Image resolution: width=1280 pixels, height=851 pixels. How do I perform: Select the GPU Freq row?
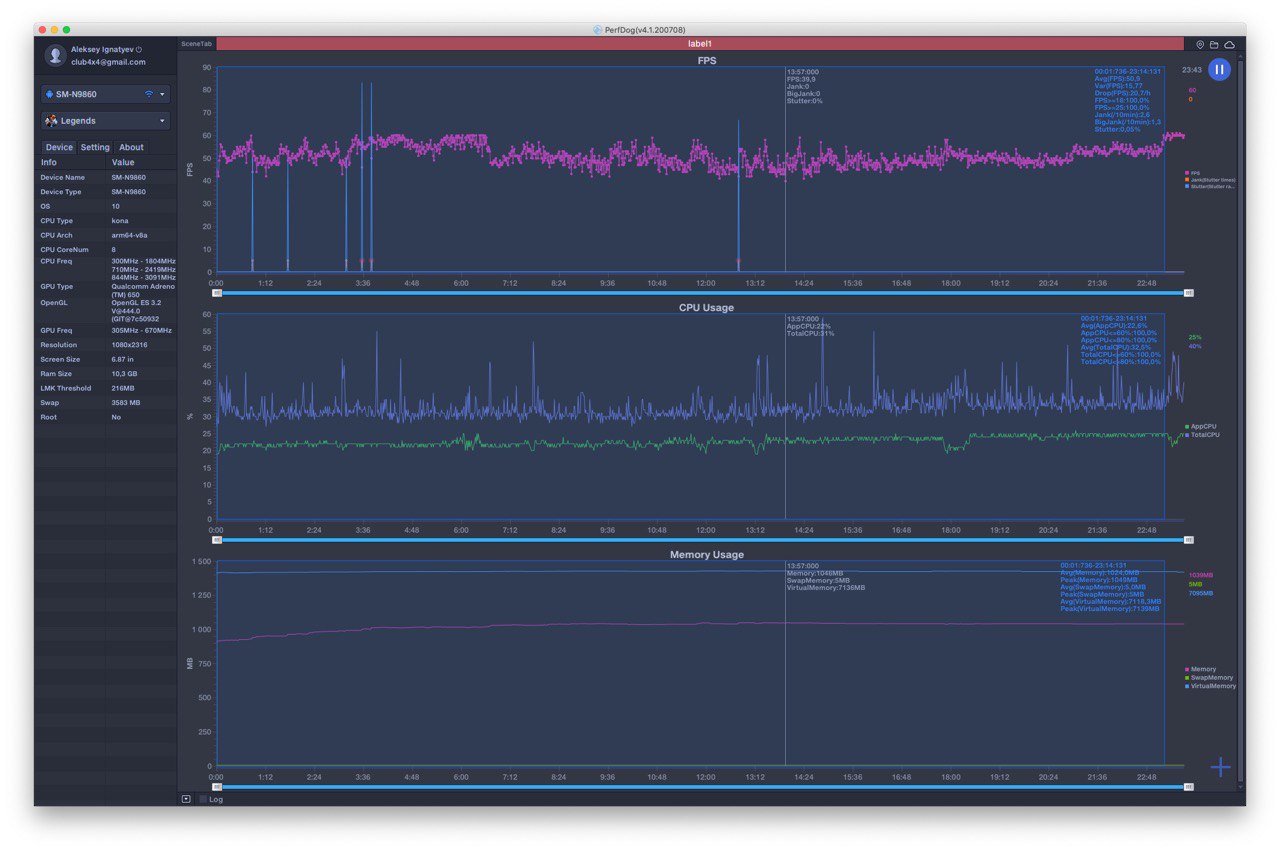coord(106,330)
